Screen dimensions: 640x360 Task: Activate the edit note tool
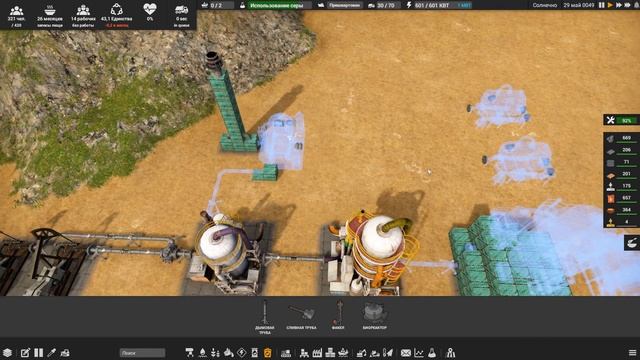(x=25, y=353)
